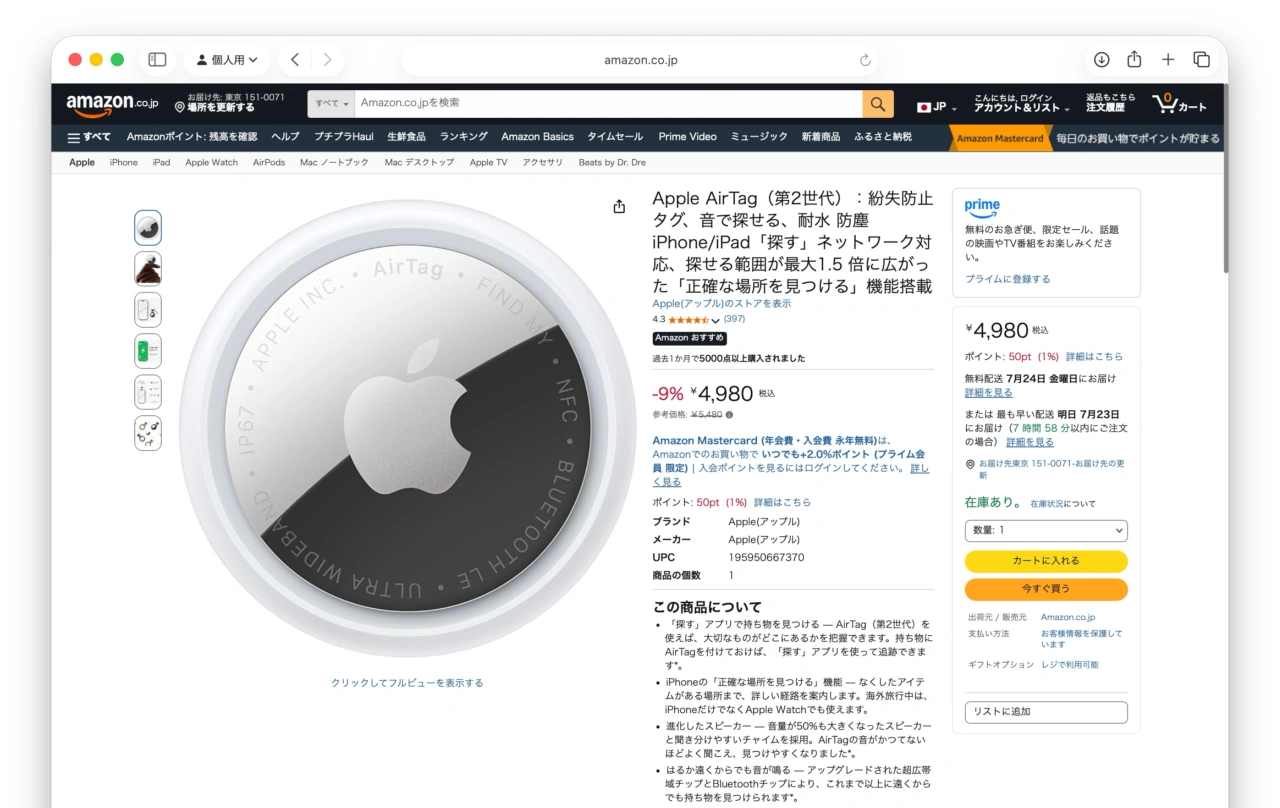The width and height of the screenshot is (1280, 808).
Task: Select the first AirTag product thumbnail
Action: (147, 228)
